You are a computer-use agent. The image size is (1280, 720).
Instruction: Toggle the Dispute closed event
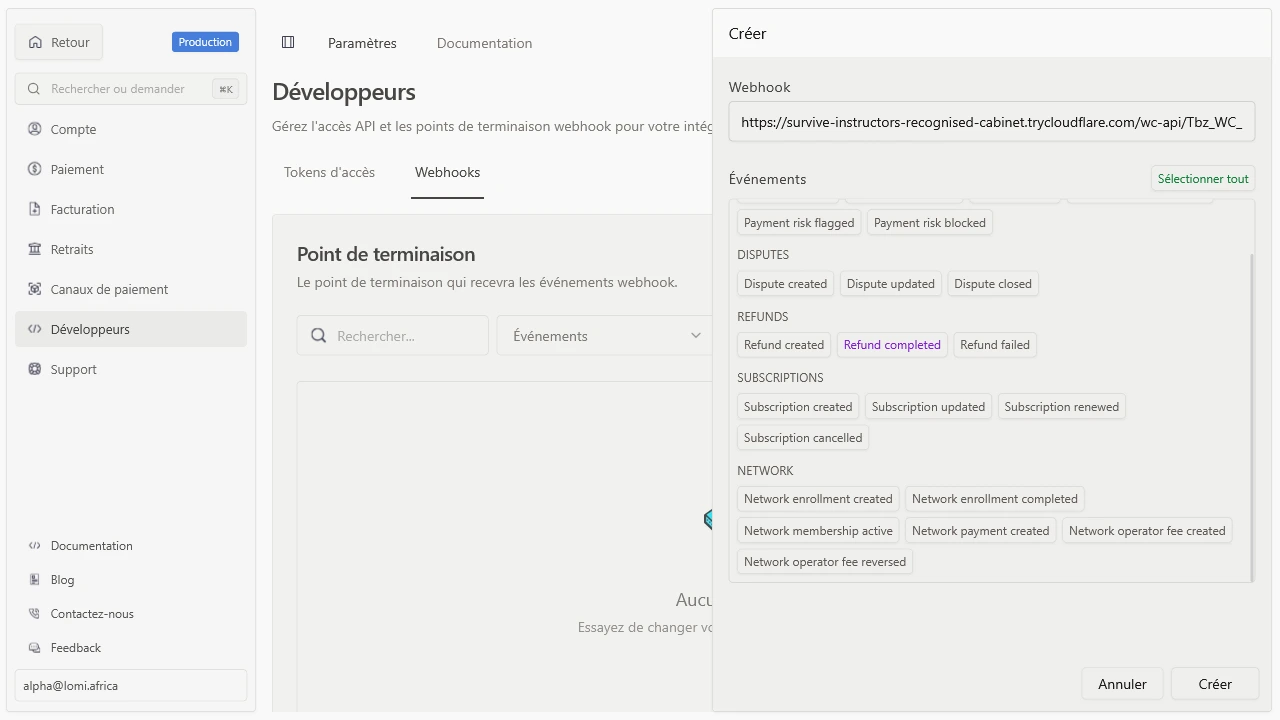pos(993,284)
